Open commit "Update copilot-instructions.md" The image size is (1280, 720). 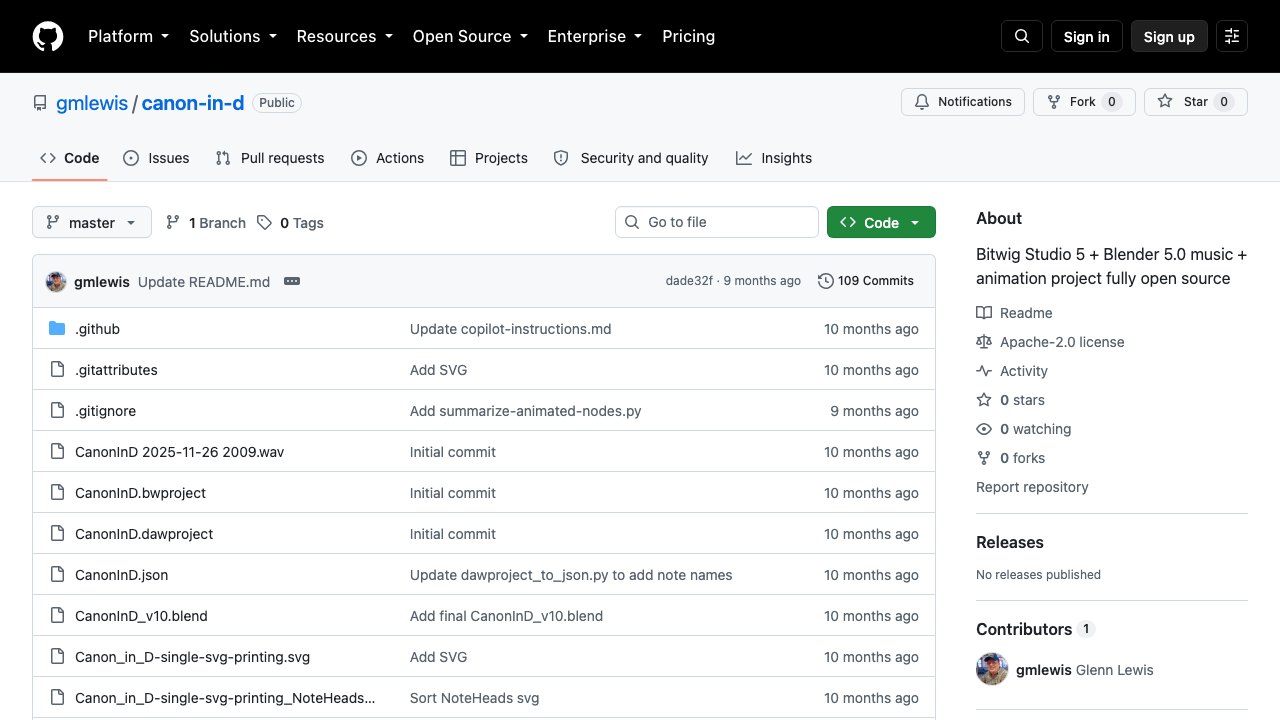coord(510,329)
